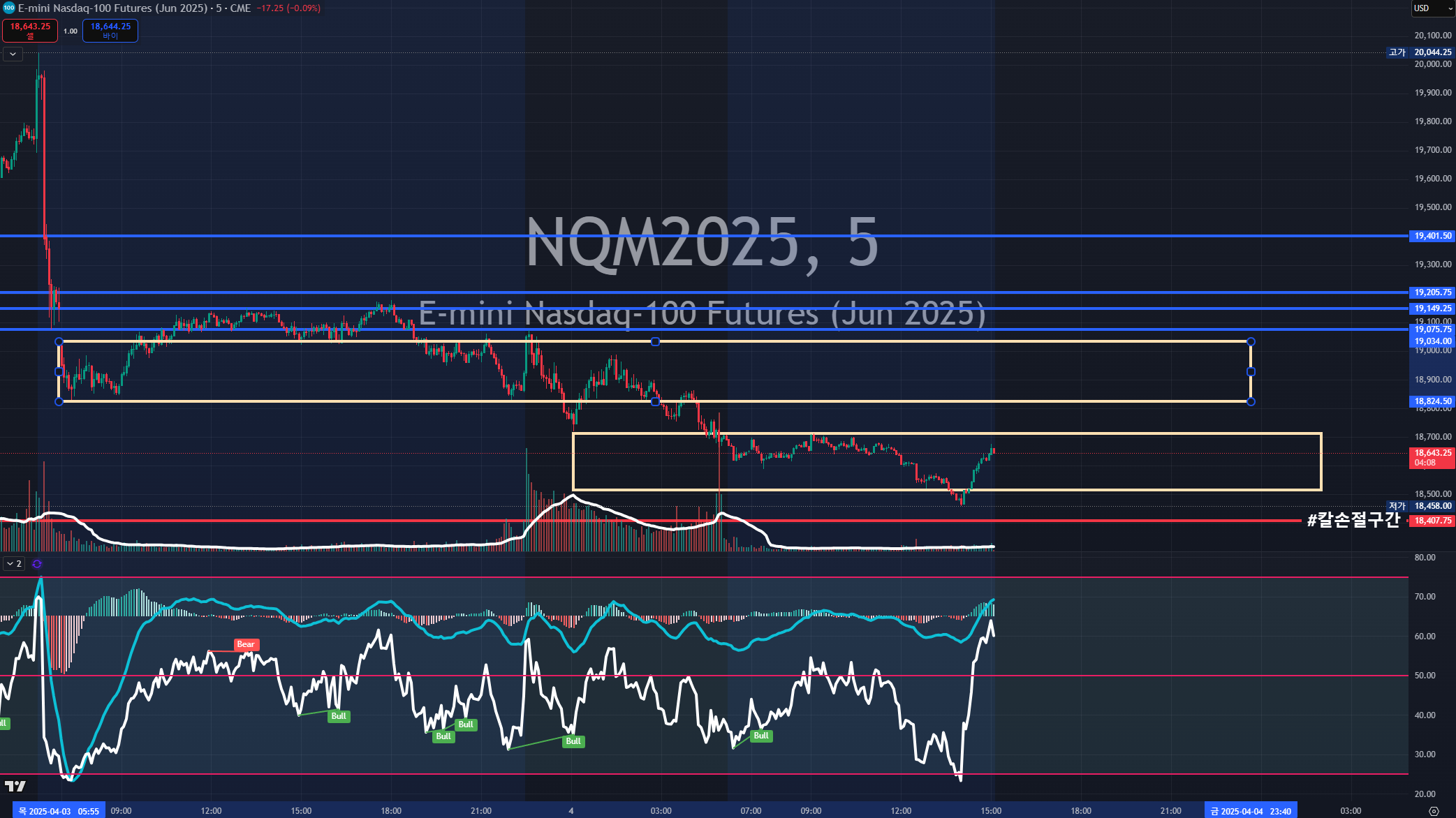Collapse the indicator pane legend showing 2

coord(14,564)
